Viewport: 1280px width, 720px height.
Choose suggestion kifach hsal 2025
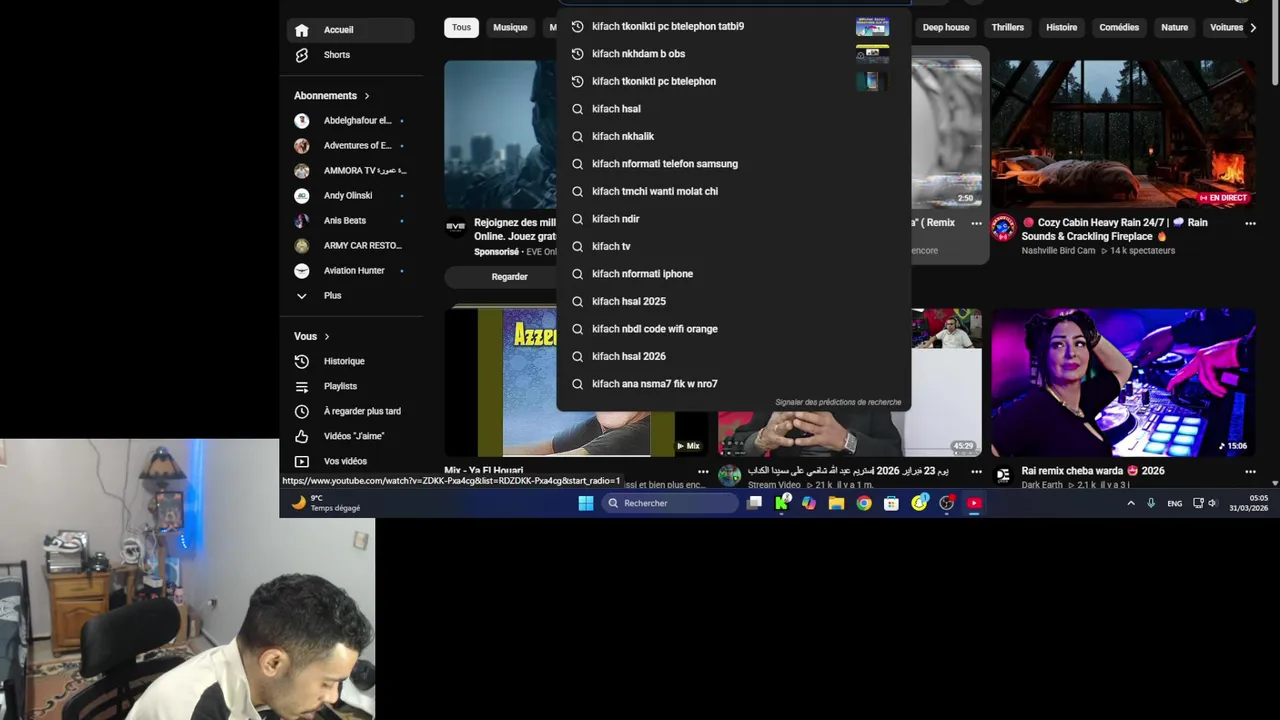pyautogui.click(x=733, y=301)
